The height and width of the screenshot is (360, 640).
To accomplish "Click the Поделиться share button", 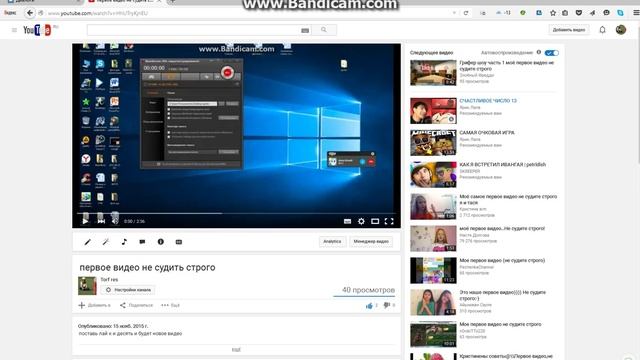I will pyautogui.click(x=136, y=305).
